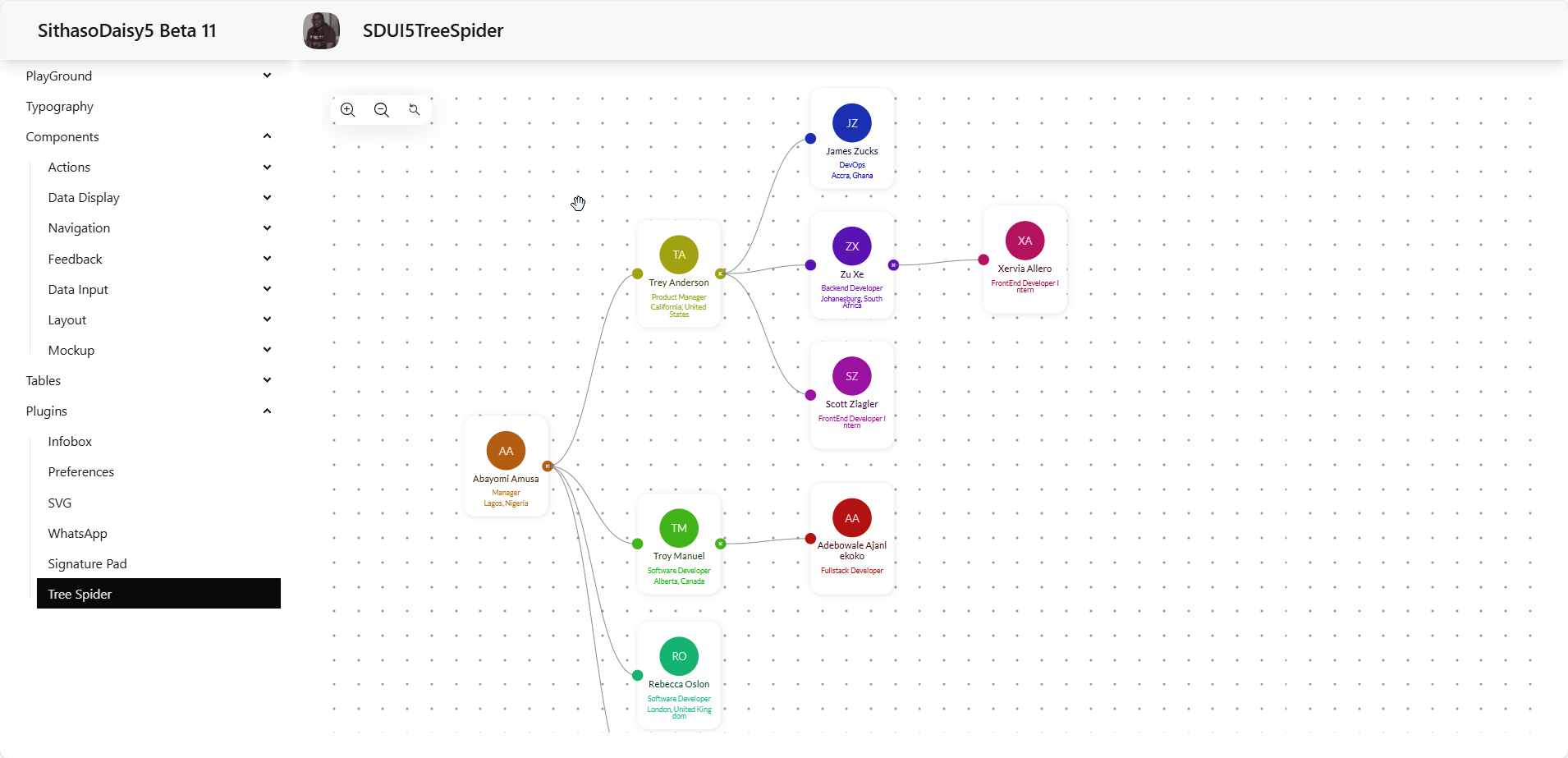Click the reset zoom icon

tap(415, 110)
